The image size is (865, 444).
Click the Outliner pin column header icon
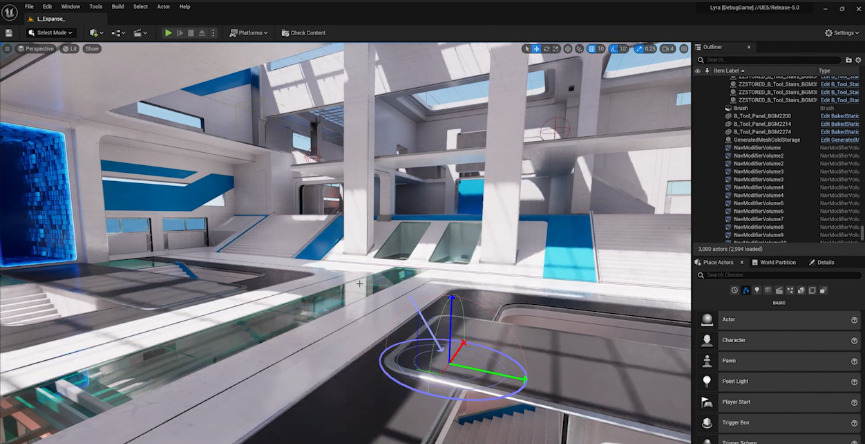click(707, 71)
